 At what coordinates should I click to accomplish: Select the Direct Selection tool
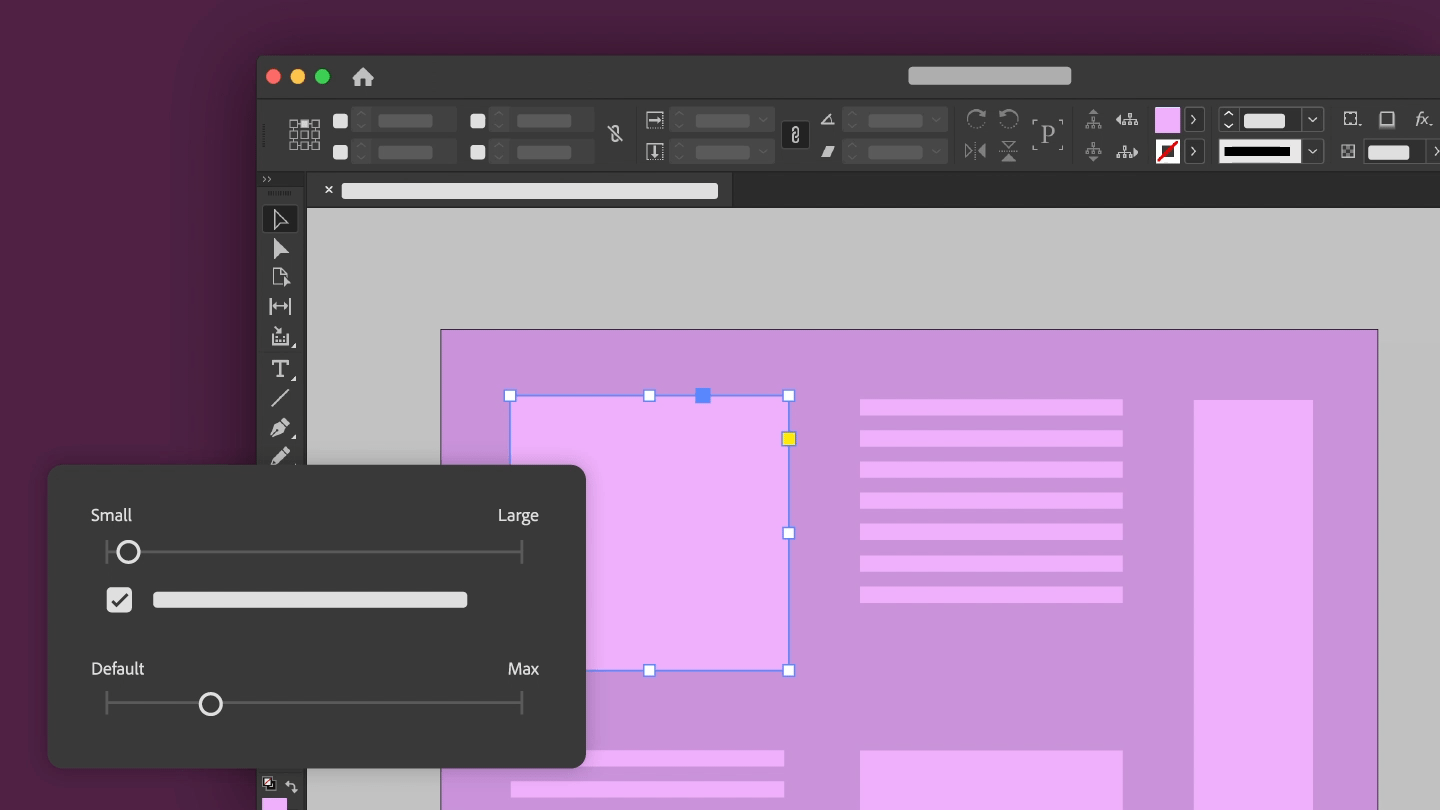(x=280, y=248)
